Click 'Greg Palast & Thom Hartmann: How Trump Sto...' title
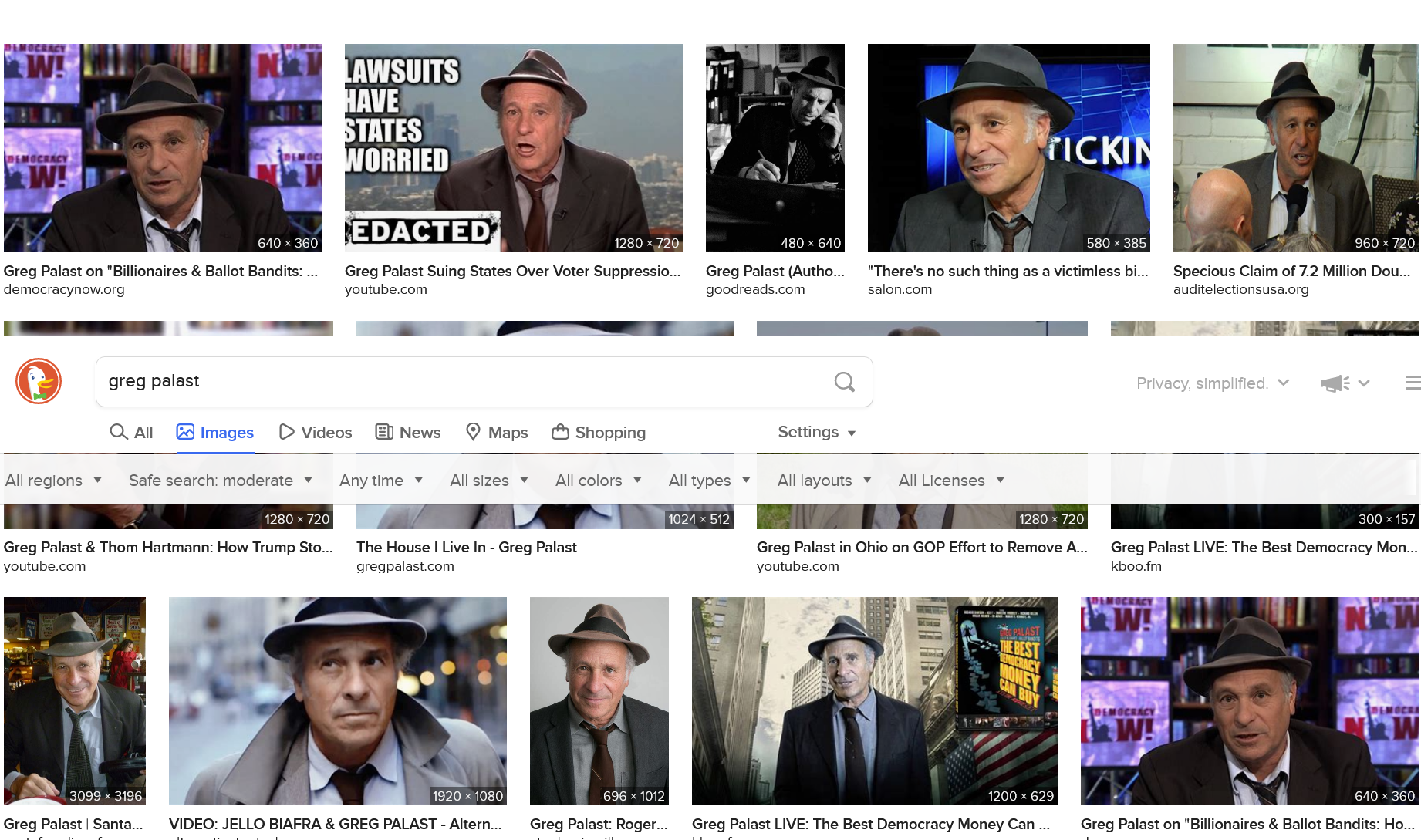This screenshot has width=1421, height=840. (168, 547)
